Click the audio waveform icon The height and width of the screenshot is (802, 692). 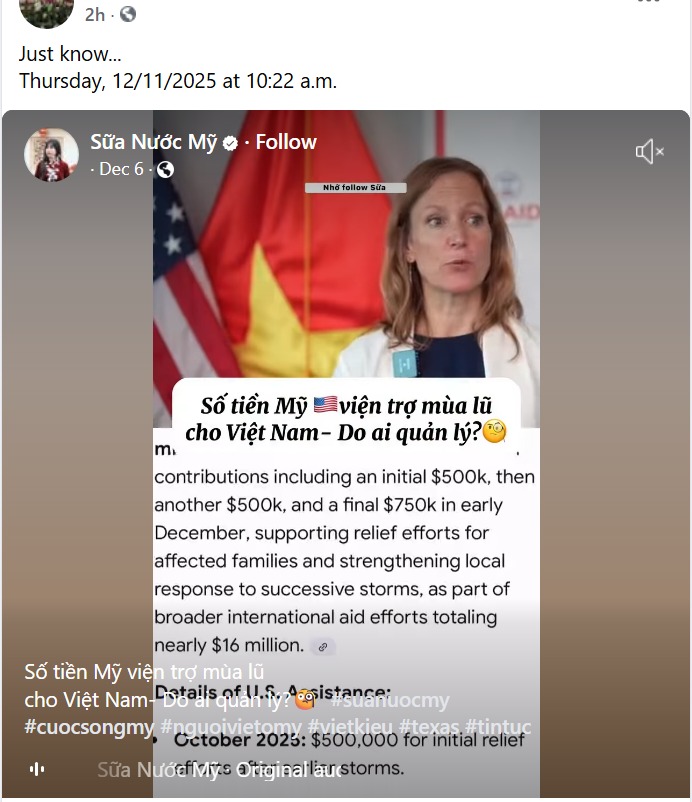[x=37, y=769]
